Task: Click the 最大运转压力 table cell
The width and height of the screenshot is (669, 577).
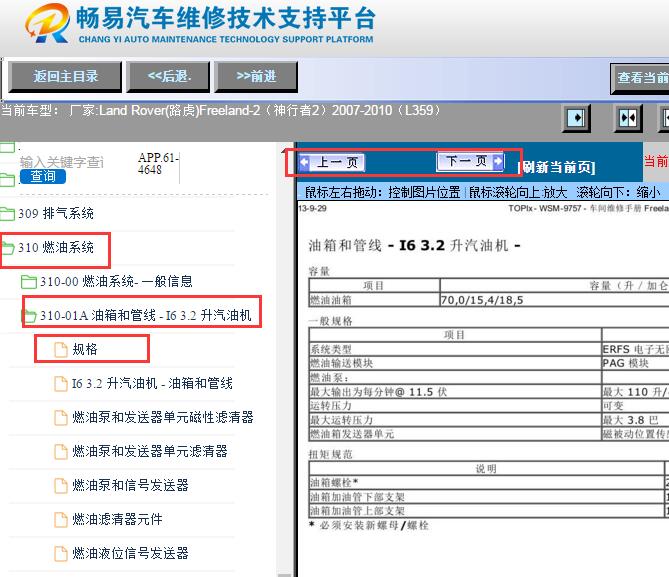Action: pos(455,420)
